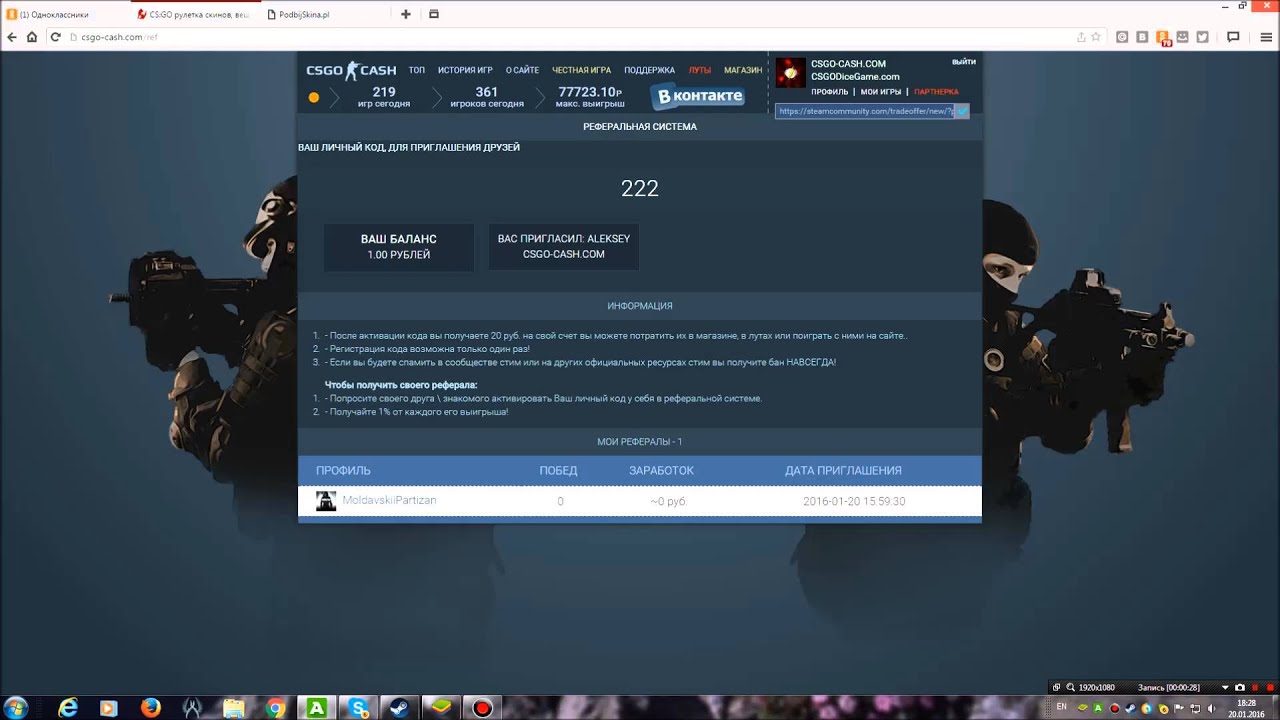Screen dimensions: 1280x720
Task: Open the Twitter extension icon
Action: click(x=1202, y=37)
